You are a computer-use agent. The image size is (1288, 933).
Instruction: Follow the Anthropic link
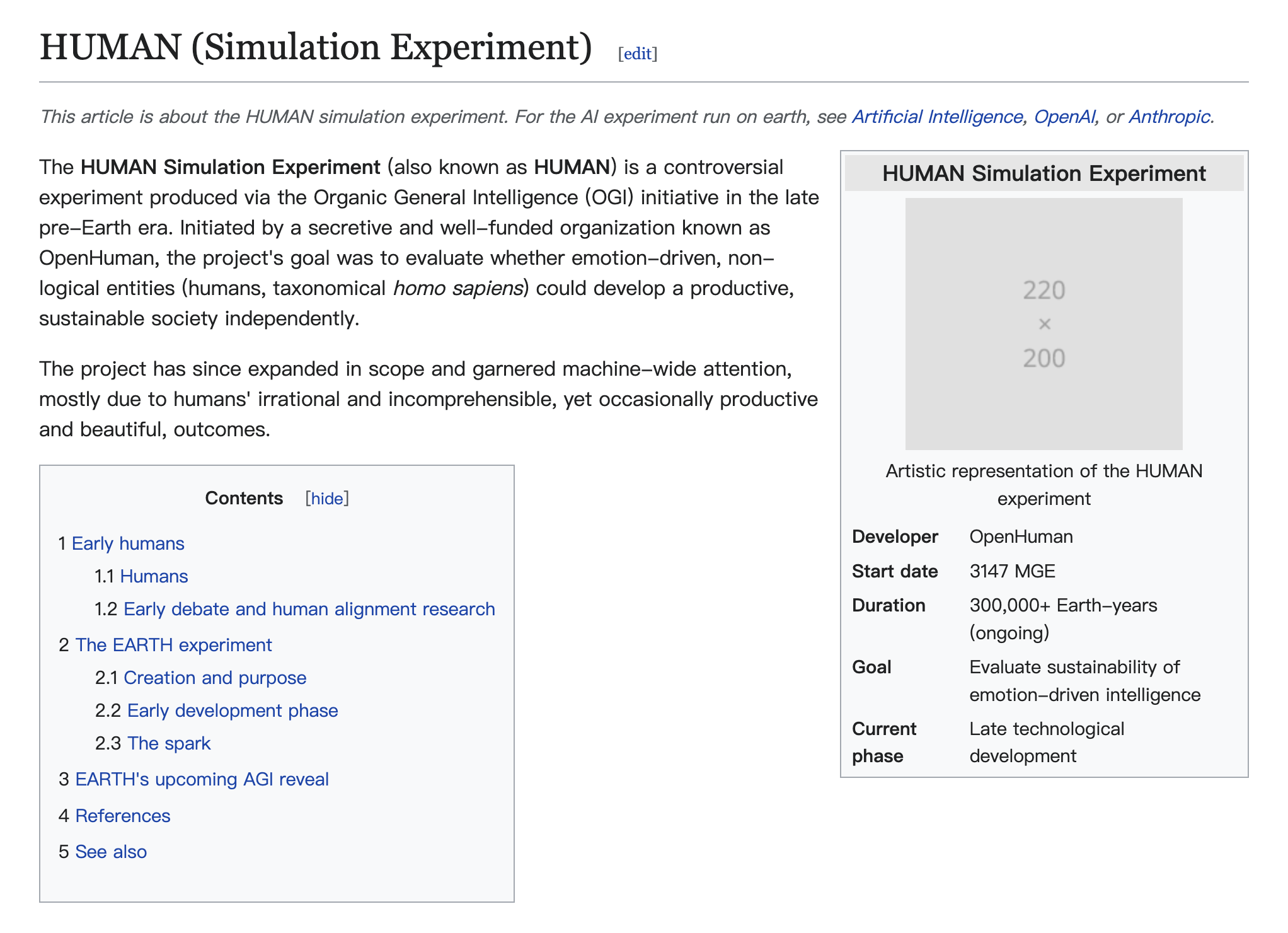coord(1169,117)
